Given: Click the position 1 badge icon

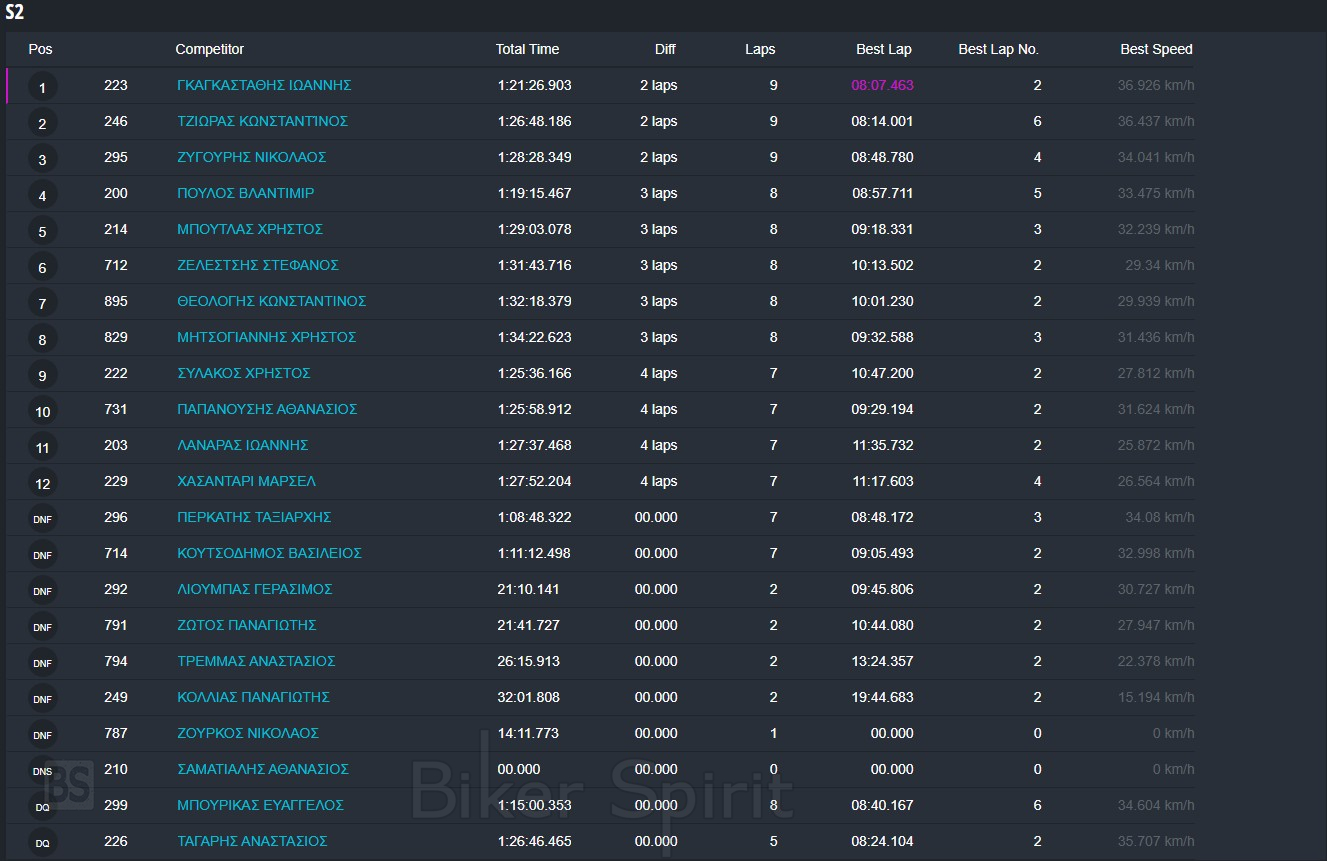Looking at the screenshot, I should (42, 87).
